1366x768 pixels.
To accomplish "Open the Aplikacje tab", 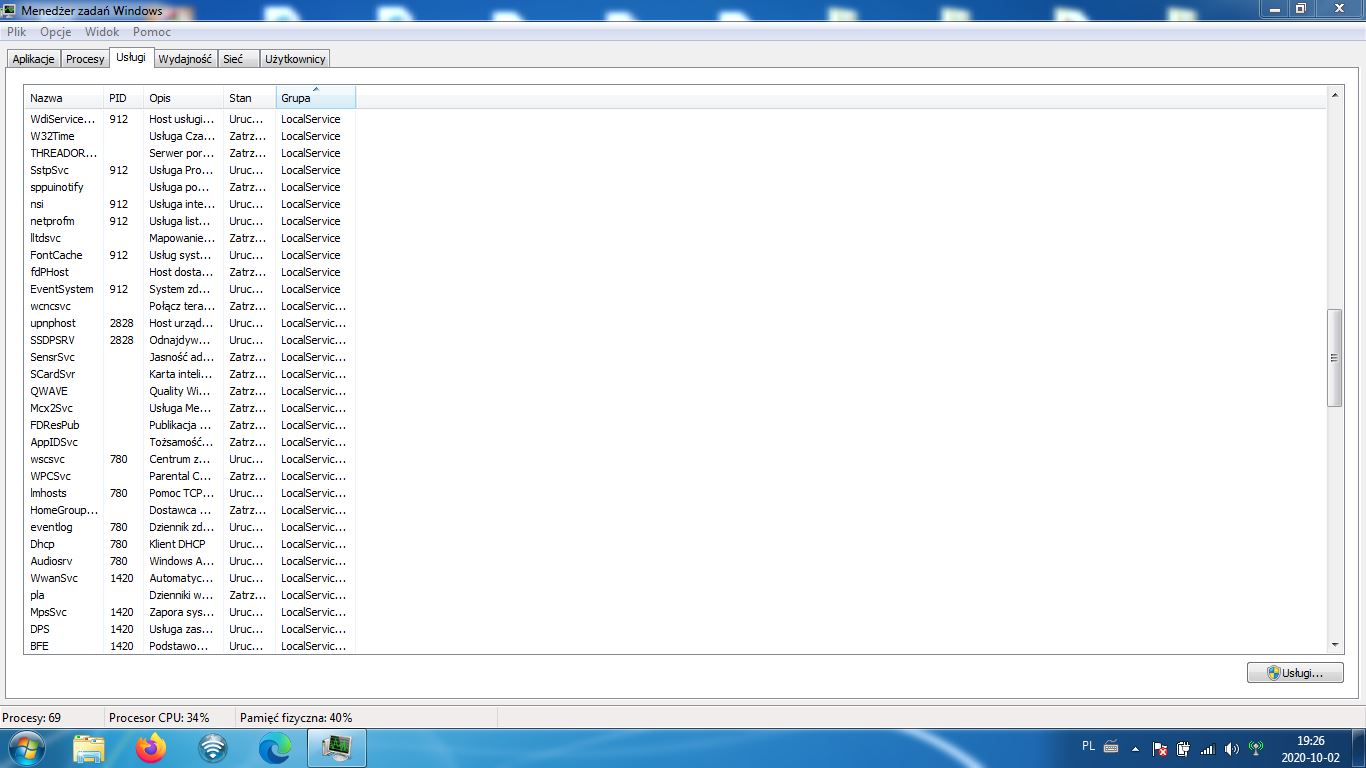I will click(x=33, y=59).
